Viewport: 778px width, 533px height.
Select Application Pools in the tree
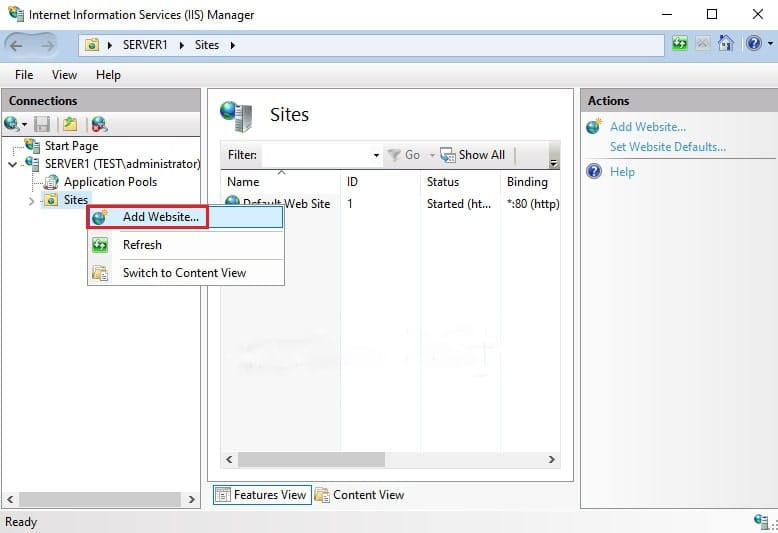110,182
